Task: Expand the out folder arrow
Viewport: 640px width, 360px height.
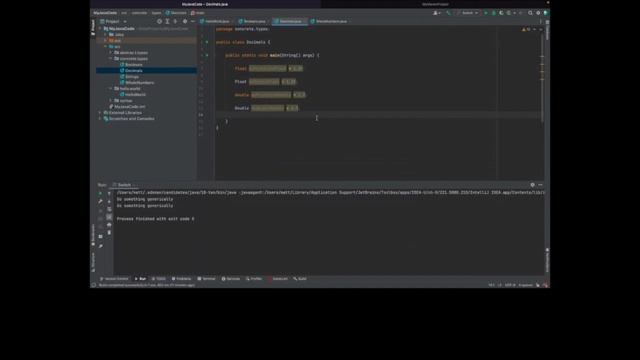Action: pos(106,41)
